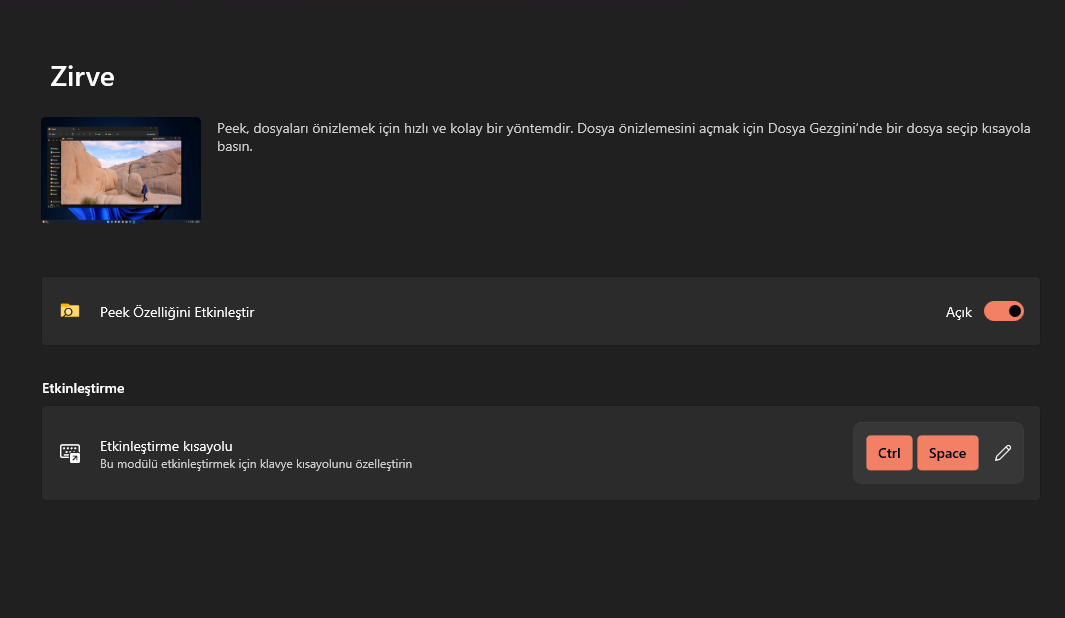Click the shortcut customization hint text
1065x618 pixels.
click(x=257, y=463)
